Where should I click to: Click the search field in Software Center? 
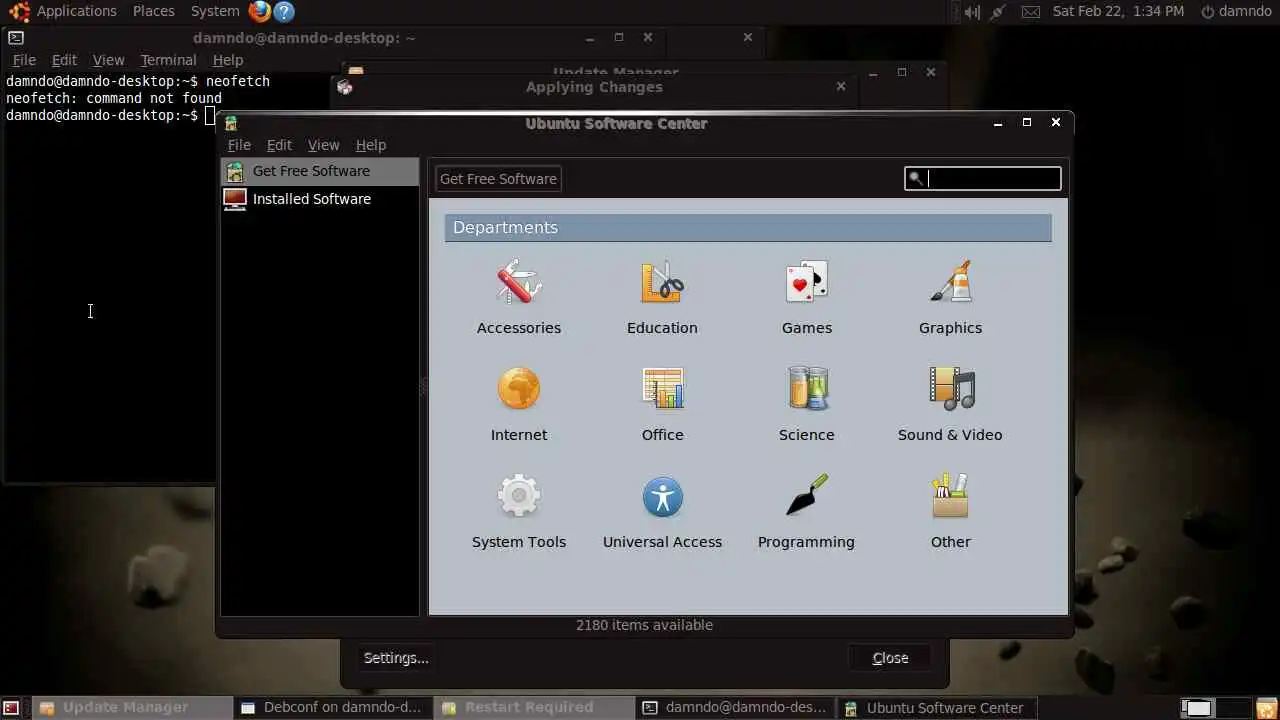click(x=982, y=179)
